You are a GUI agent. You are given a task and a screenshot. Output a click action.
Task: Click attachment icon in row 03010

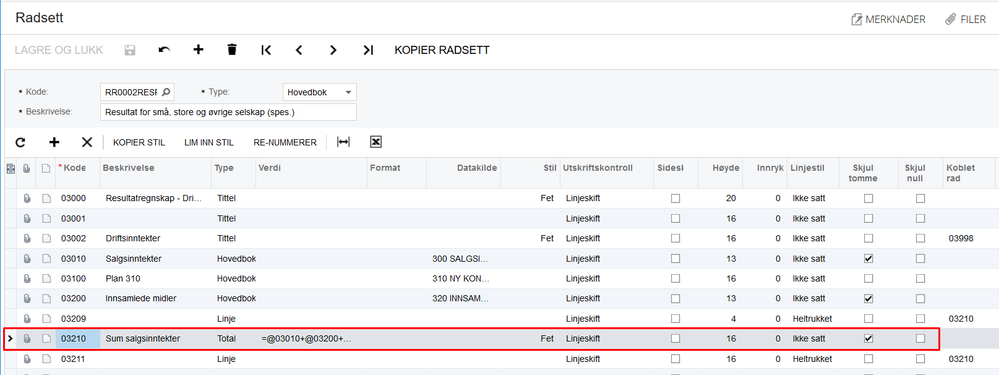[x=27, y=258]
